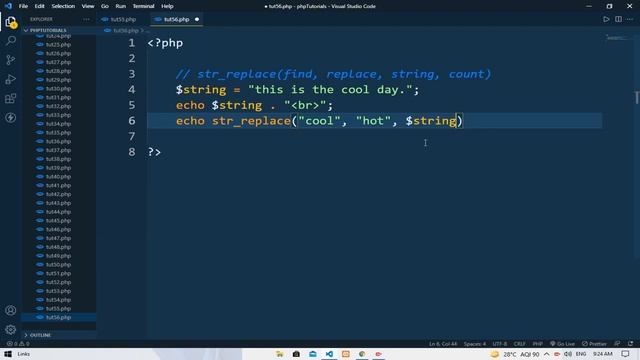The width and height of the screenshot is (640, 360).
Task: Open tut40.php in Explorer
Action: click(58, 177)
